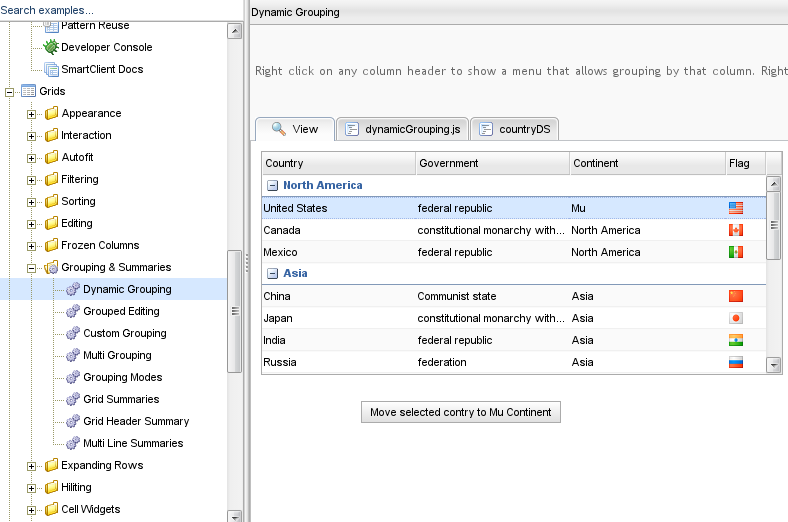
Task: Expand the Frozen Columns folder node
Action: [x=31, y=246]
